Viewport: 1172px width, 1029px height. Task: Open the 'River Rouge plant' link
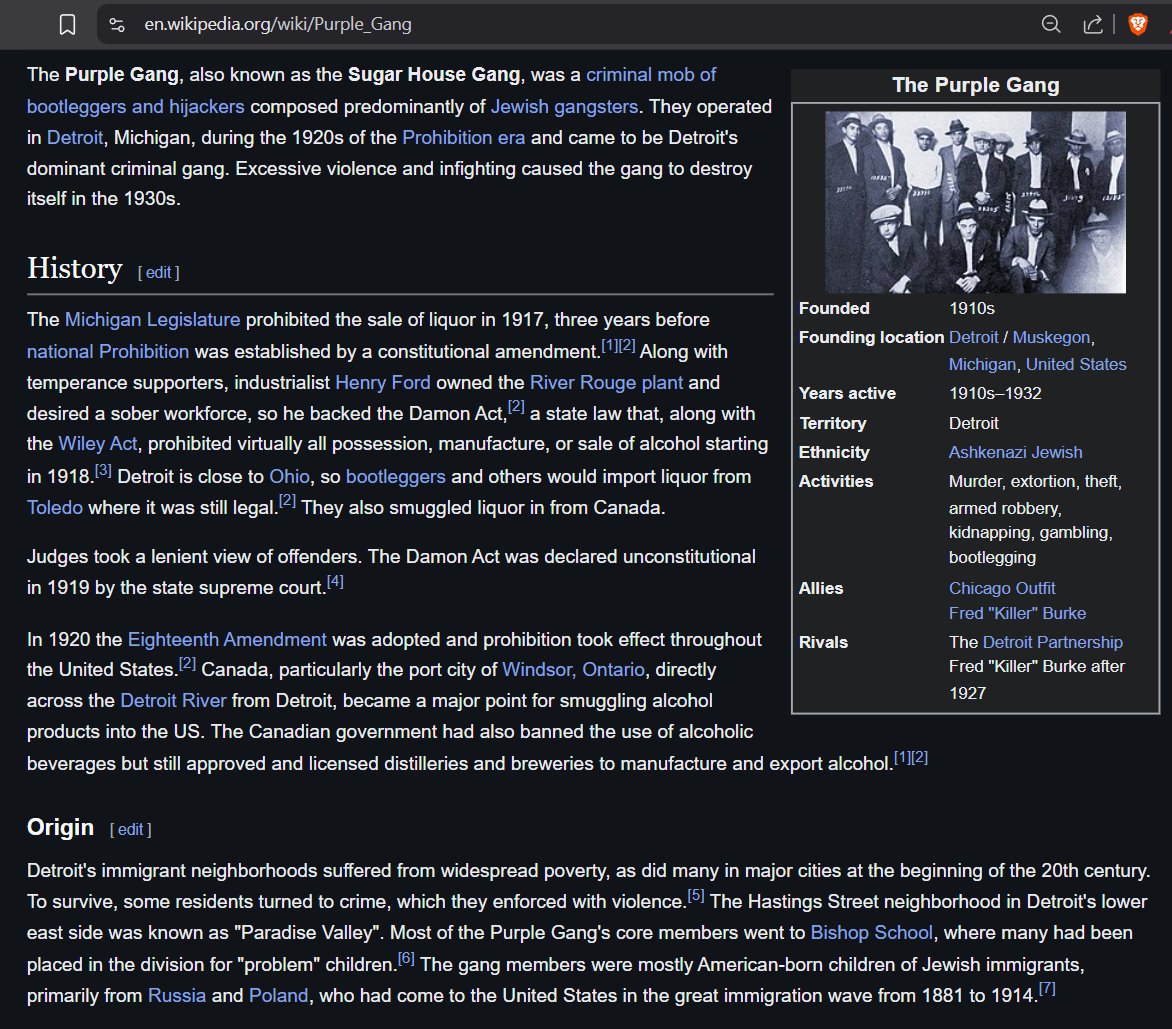606,383
